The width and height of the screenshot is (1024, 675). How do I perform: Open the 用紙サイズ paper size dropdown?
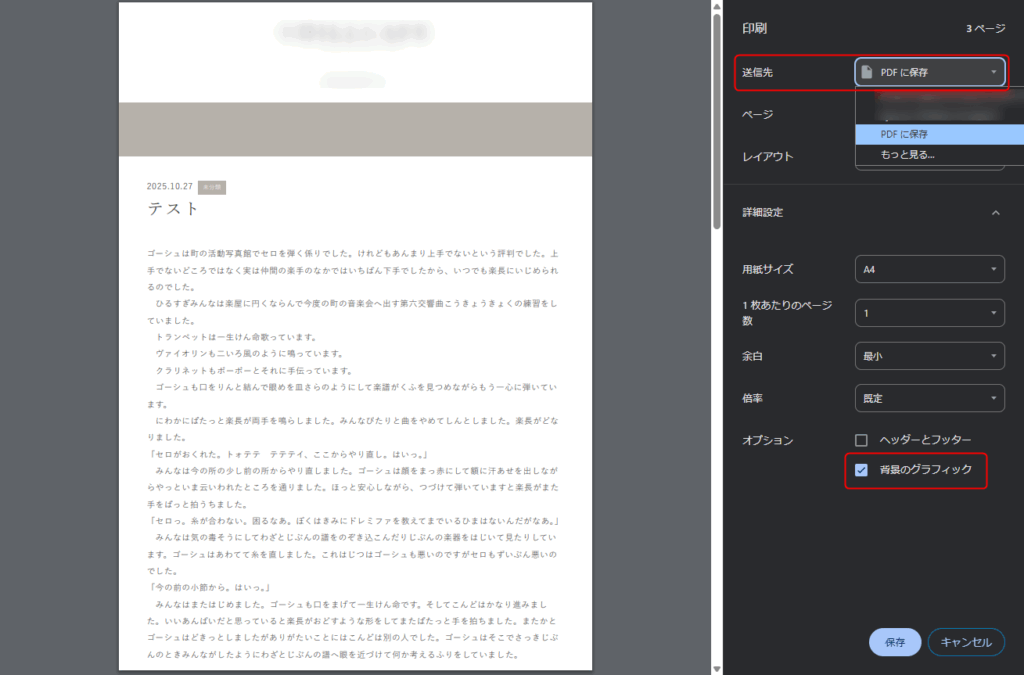click(930, 269)
